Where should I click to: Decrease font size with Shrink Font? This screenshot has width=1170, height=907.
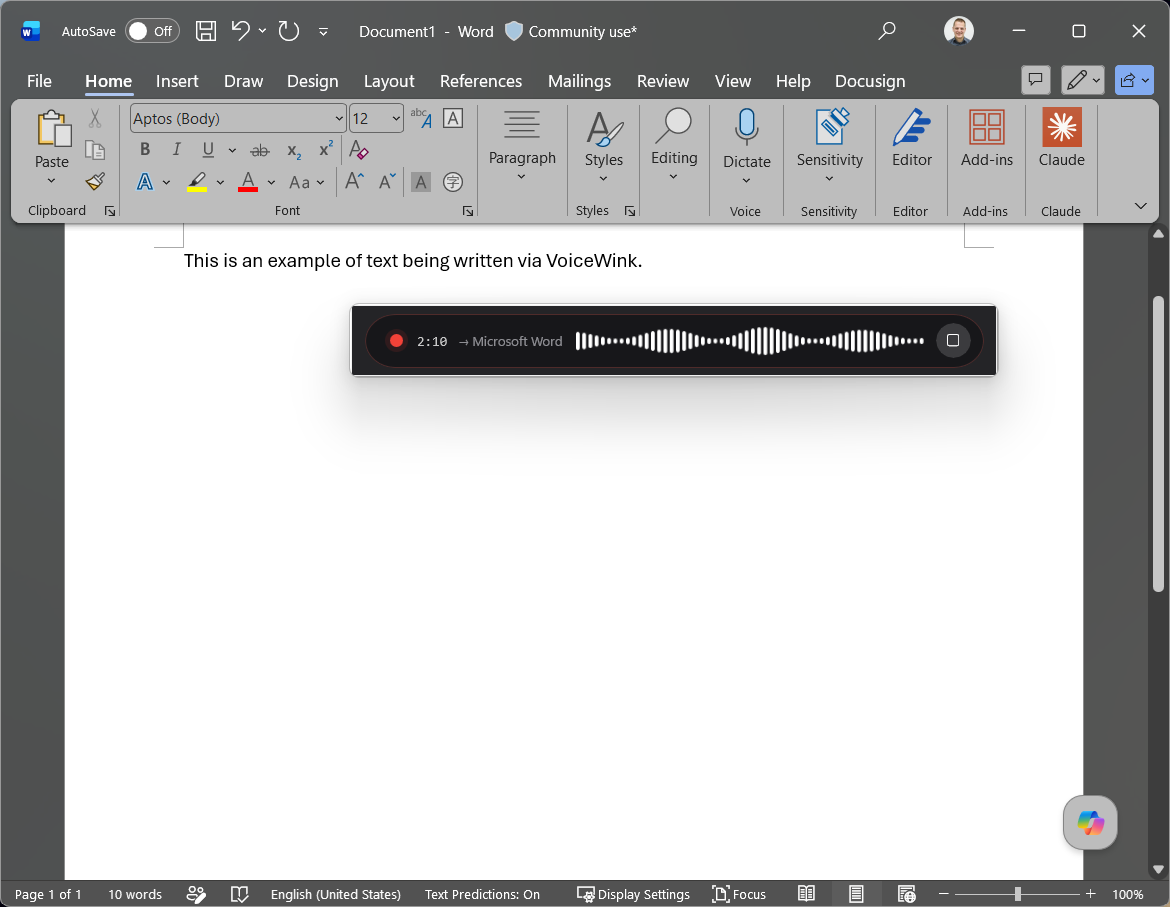387,181
